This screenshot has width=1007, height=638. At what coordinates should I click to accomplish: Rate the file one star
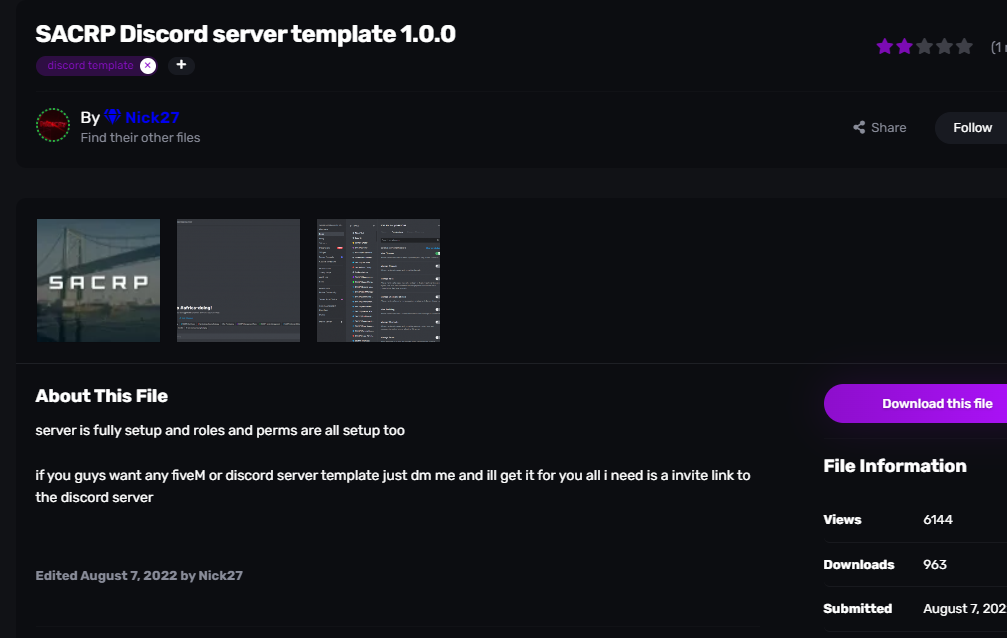tap(885, 47)
